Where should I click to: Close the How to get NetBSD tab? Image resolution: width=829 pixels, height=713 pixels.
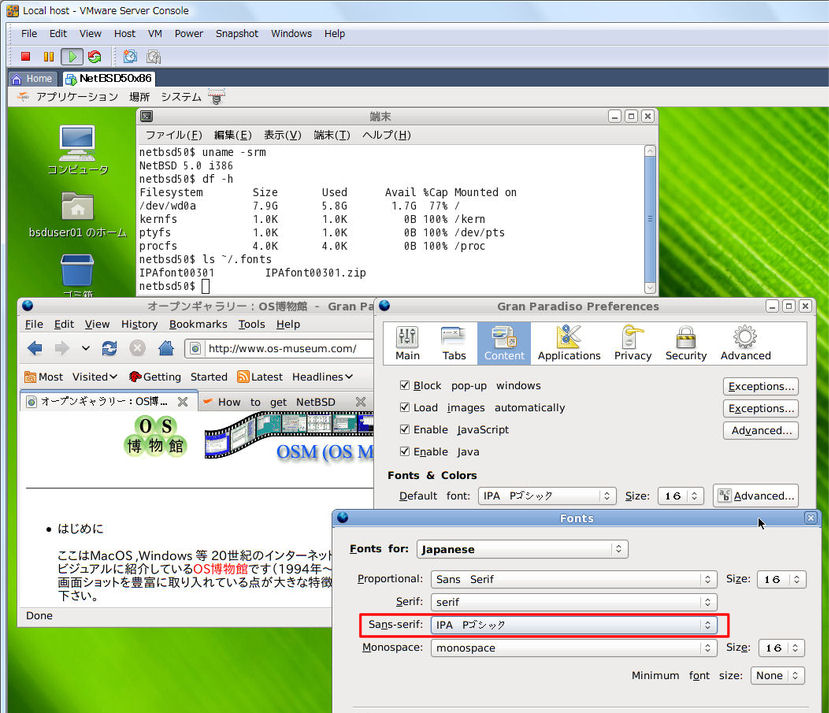[361, 402]
